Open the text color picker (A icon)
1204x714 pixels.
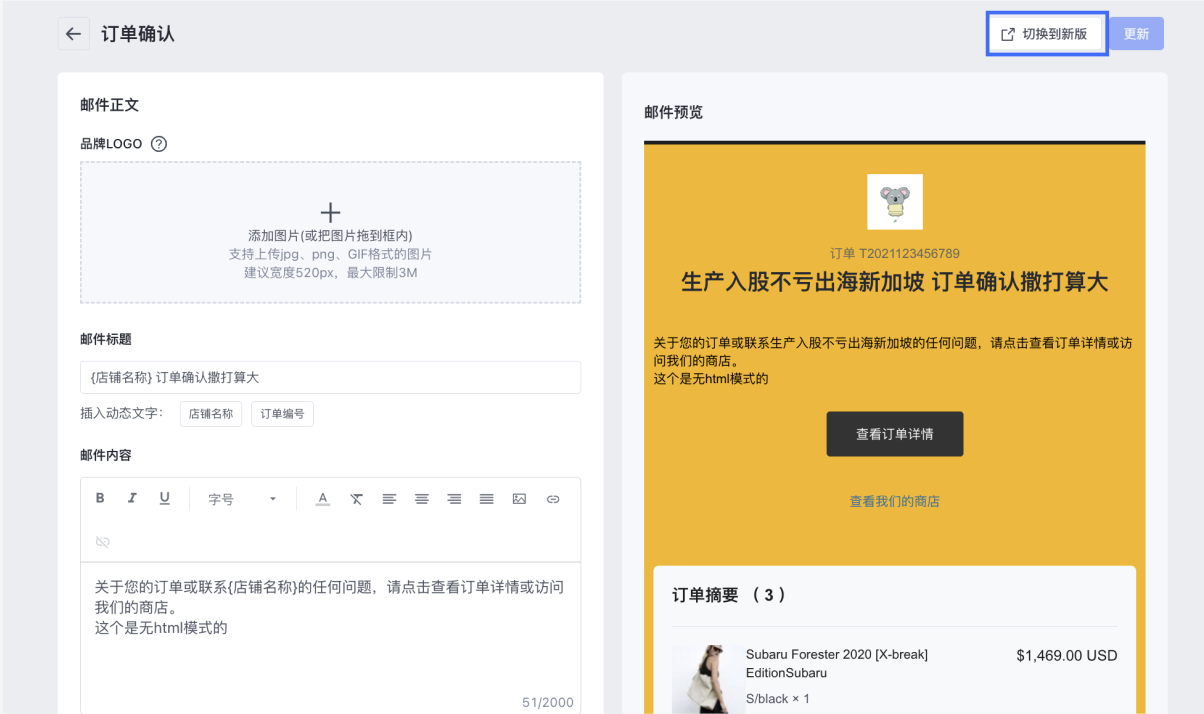[x=322, y=499]
